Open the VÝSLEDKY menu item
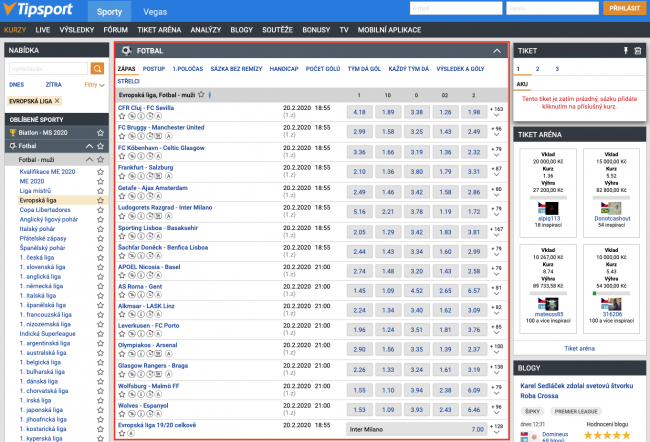 pos(76,30)
